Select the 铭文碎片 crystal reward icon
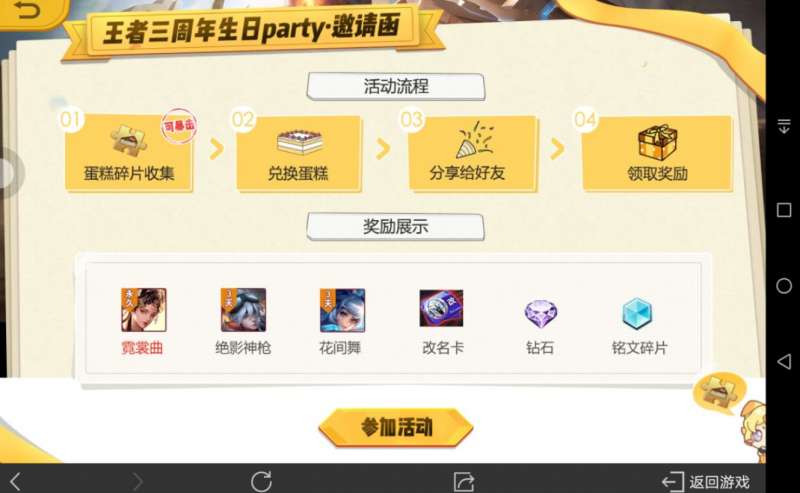 pyautogui.click(x=637, y=313)
